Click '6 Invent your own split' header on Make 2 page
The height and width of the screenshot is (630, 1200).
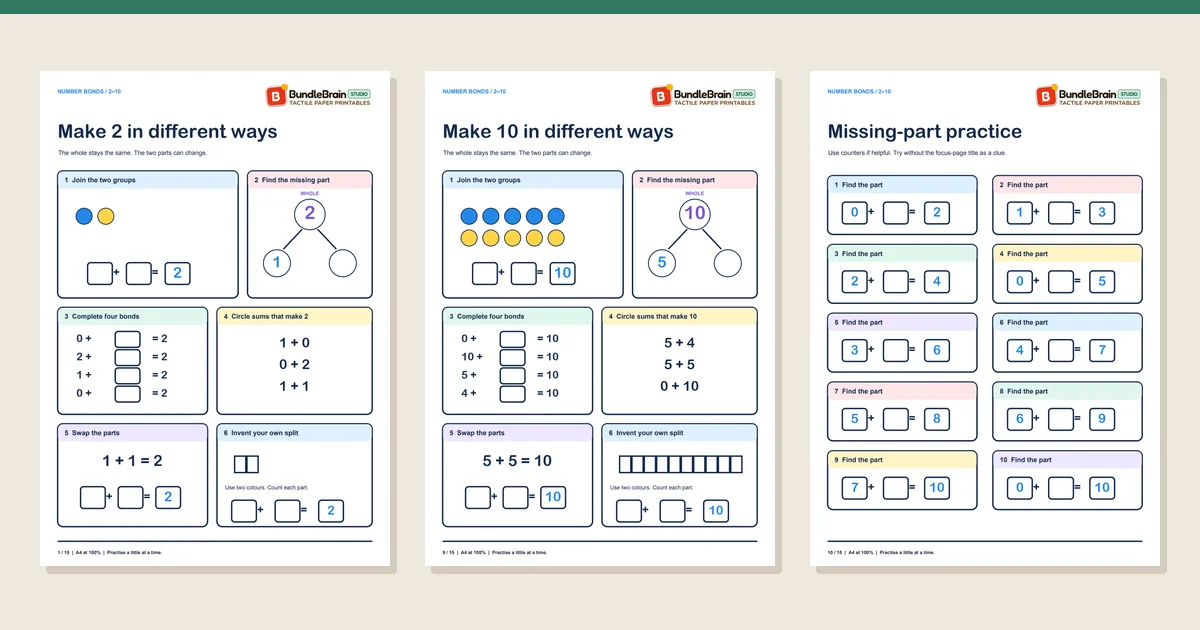pyautogui.click(x=295, y=433)
